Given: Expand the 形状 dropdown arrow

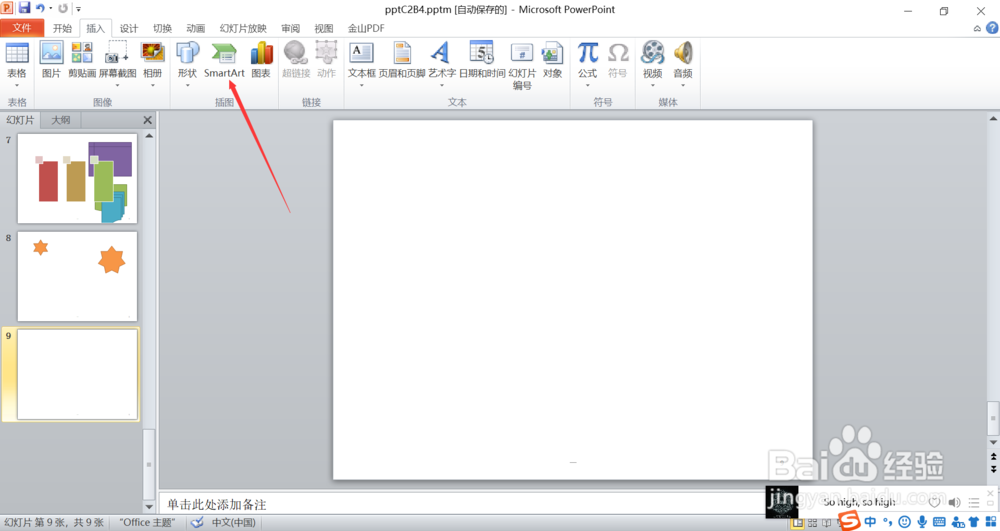Looking at the screenshot, I should tap(188, 85).
